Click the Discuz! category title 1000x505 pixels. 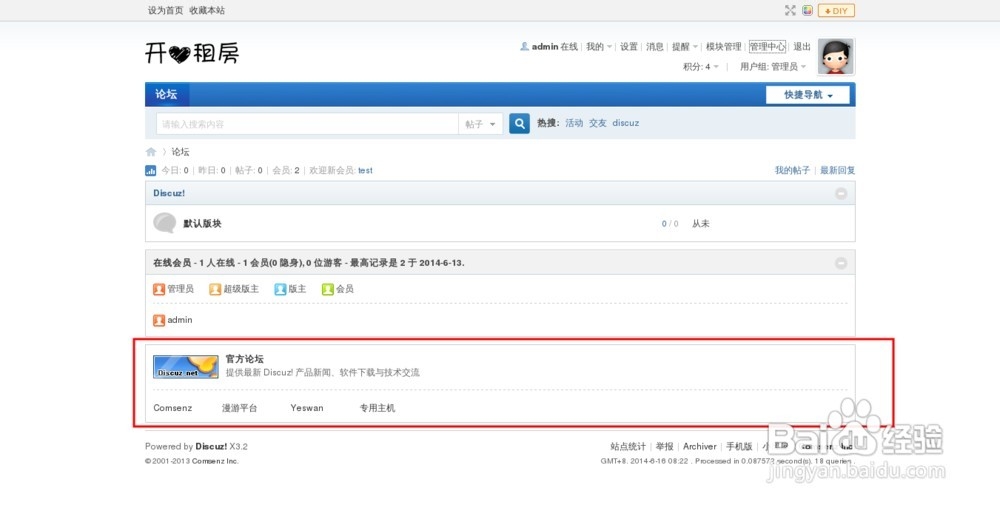click(169, 193)
